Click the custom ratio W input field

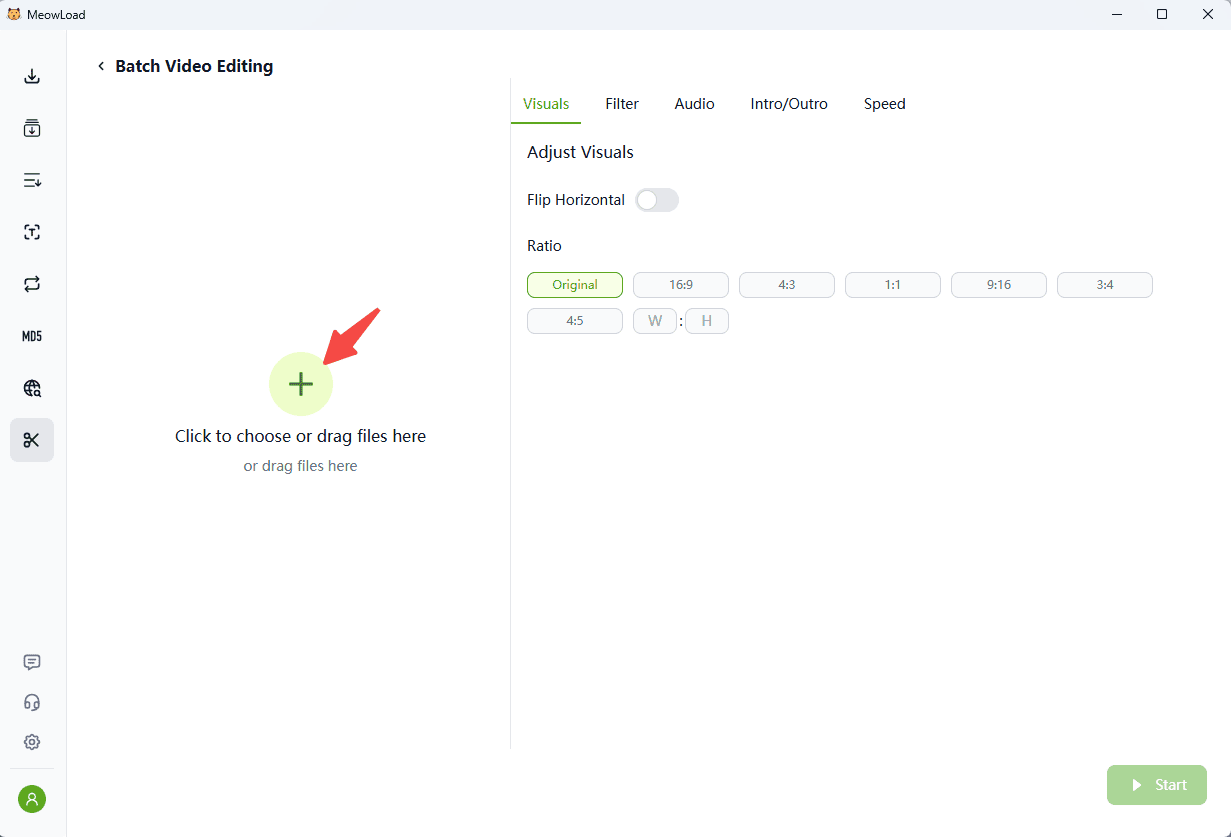[655, 321]
